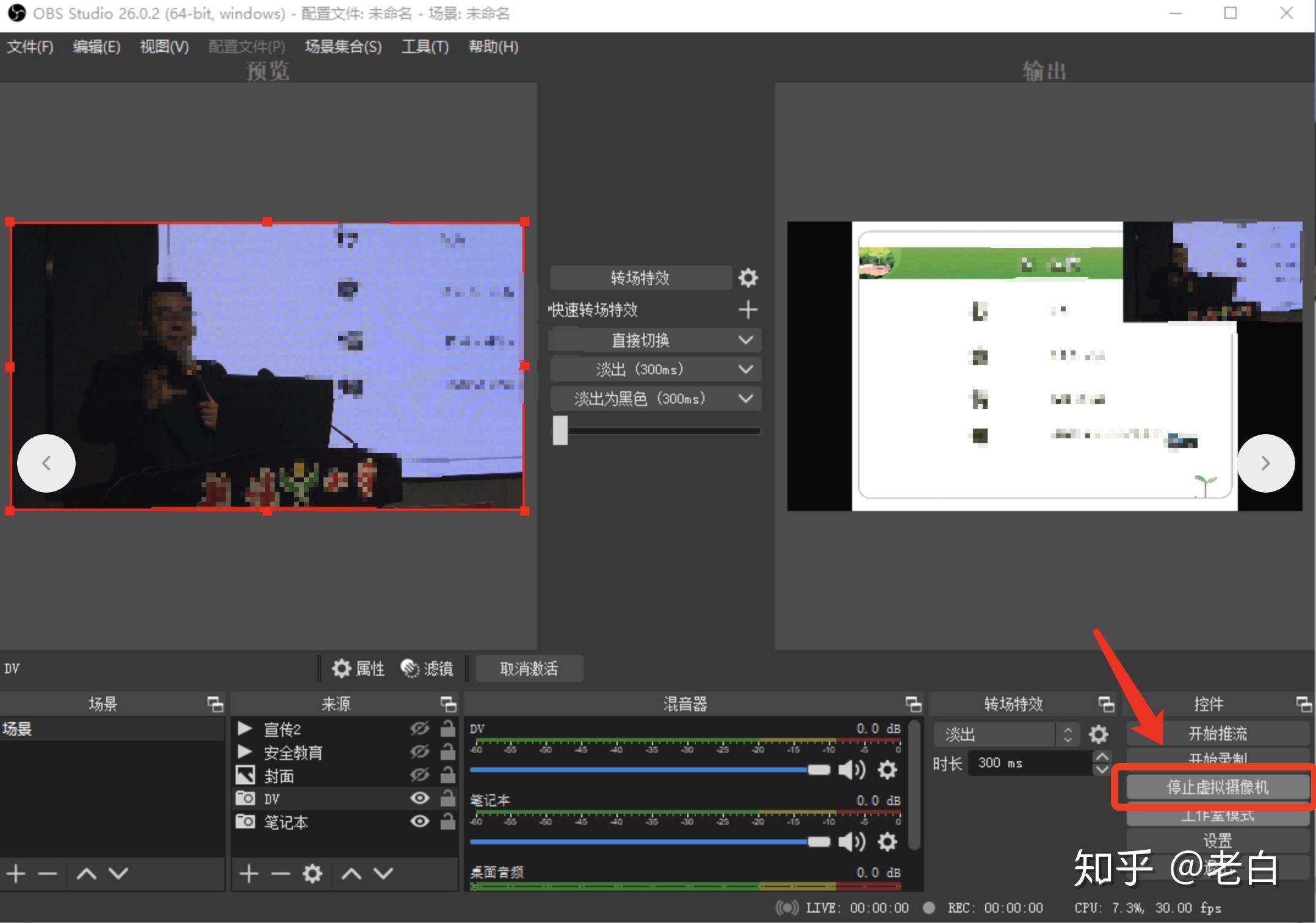Move source down with arrow in 来源 panel

click(383, 874)
